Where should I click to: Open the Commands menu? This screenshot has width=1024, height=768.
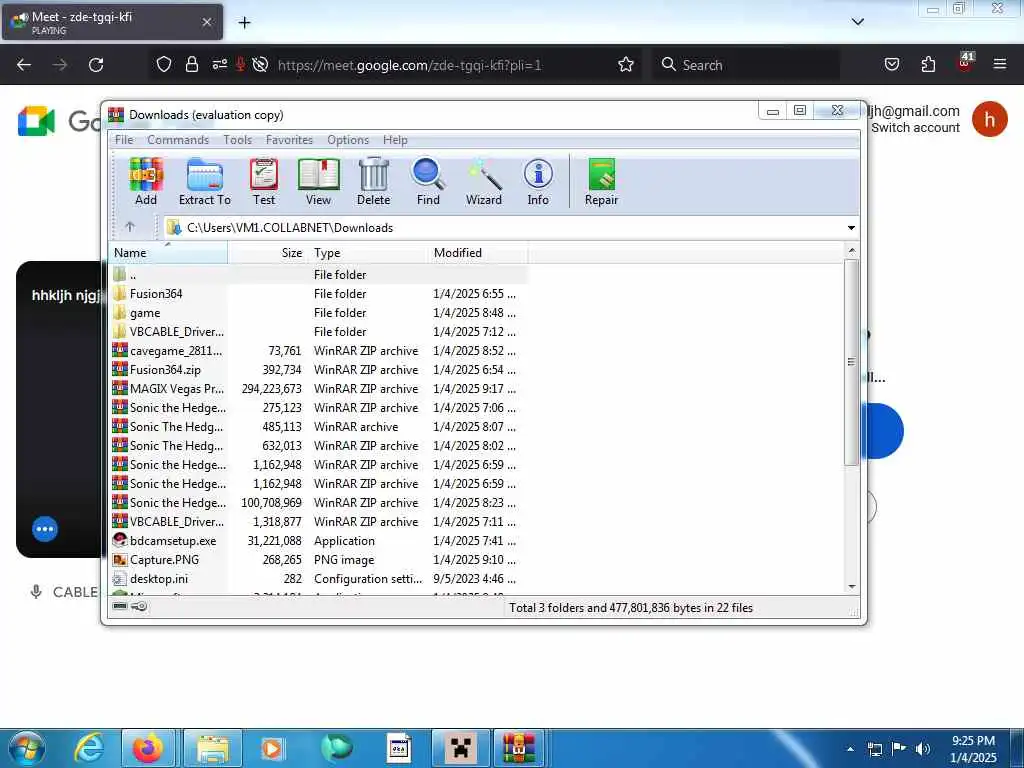point(178,140)
